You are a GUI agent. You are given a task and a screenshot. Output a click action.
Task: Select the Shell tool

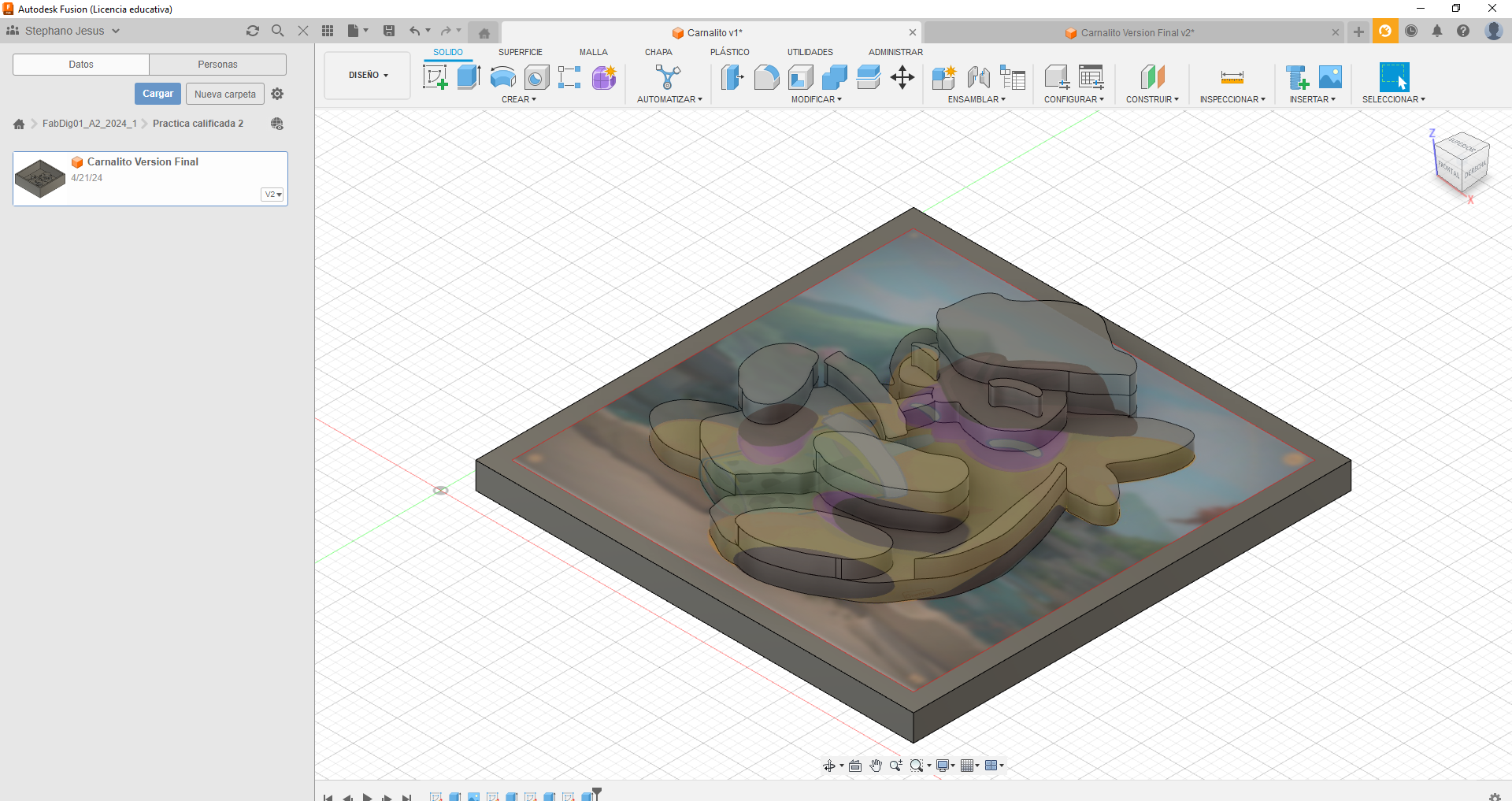800,77
